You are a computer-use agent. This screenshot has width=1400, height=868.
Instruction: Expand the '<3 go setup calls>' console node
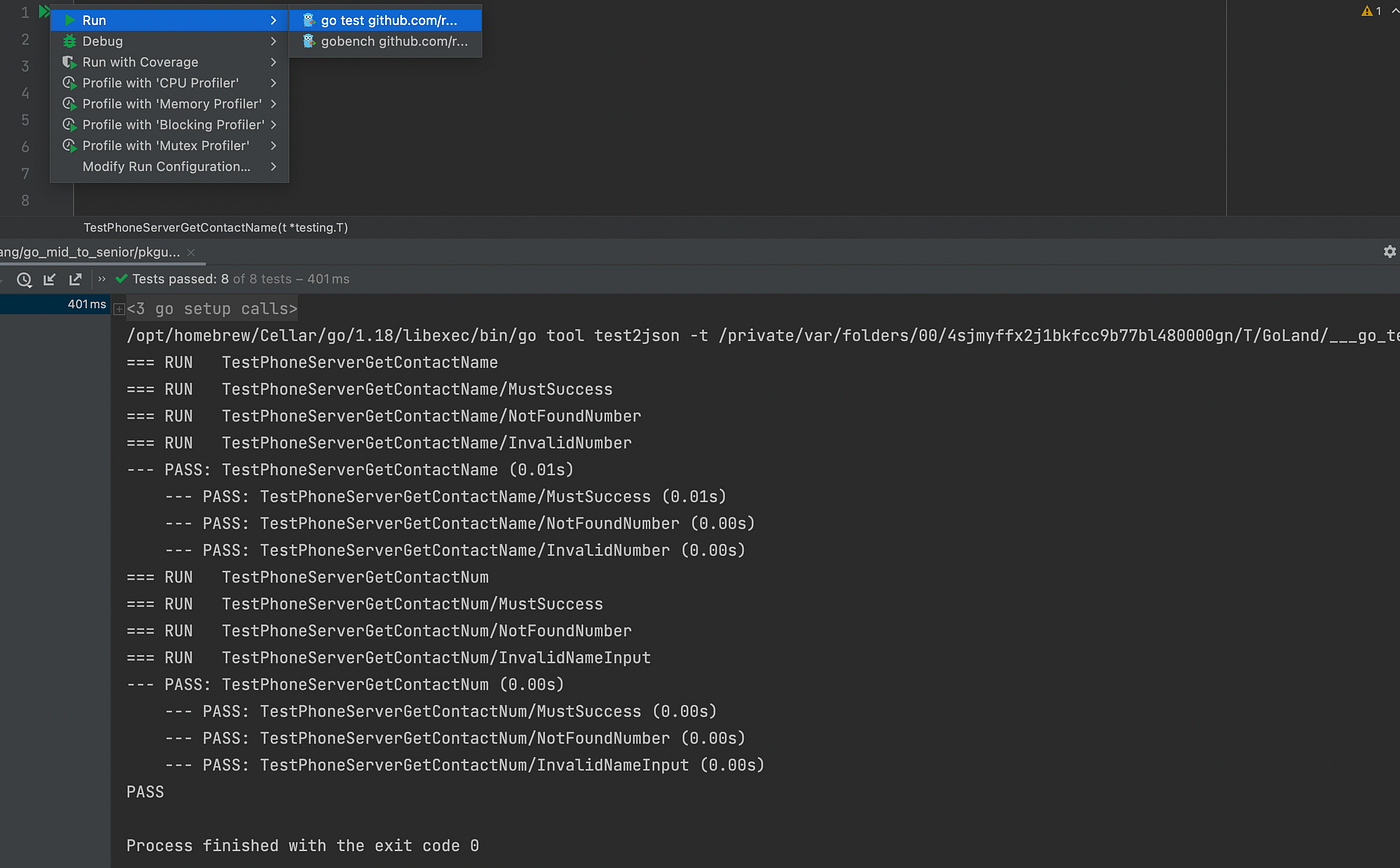118,309
